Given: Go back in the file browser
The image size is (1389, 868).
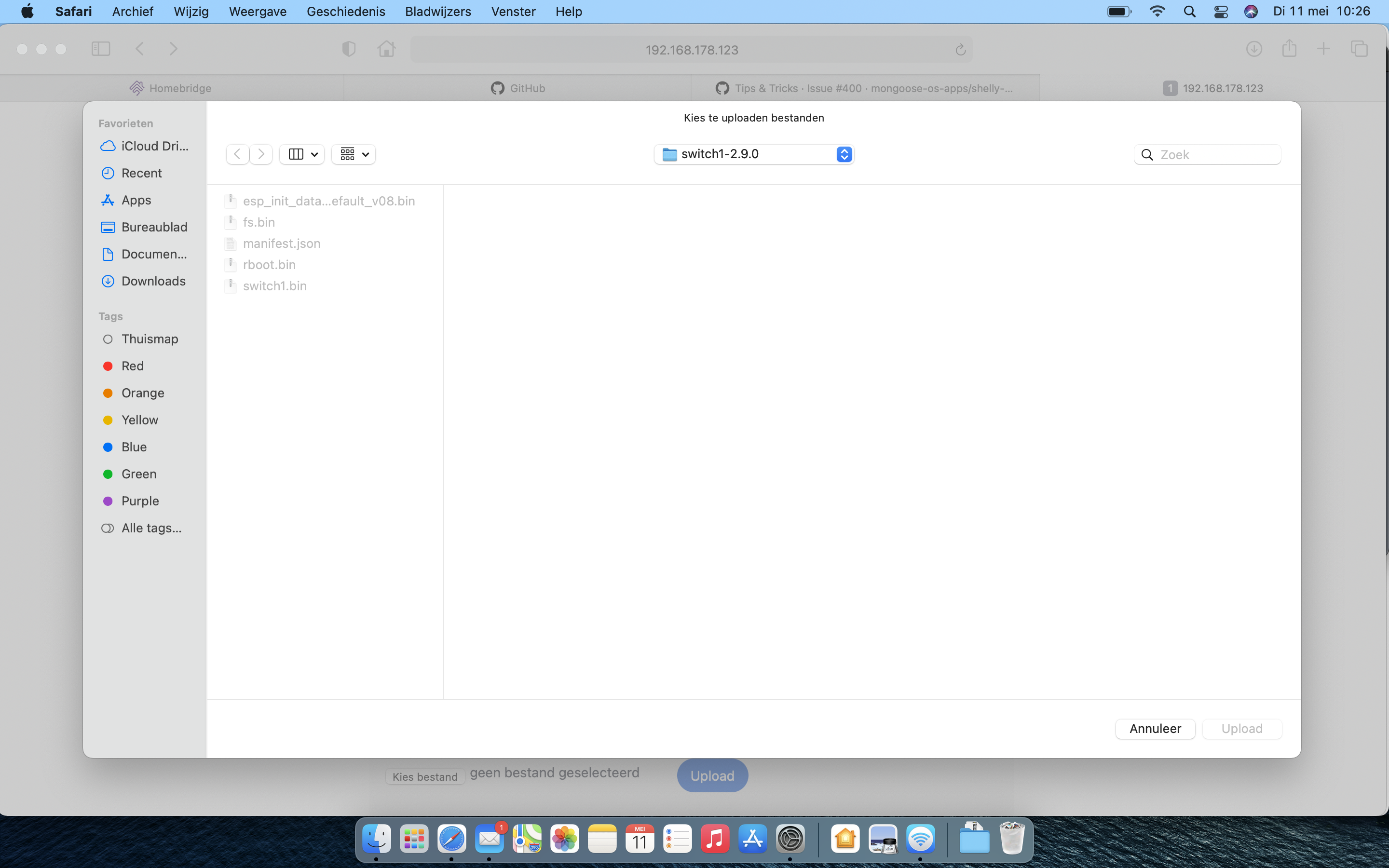Looking at the screenshot, I should click(237, 154).
